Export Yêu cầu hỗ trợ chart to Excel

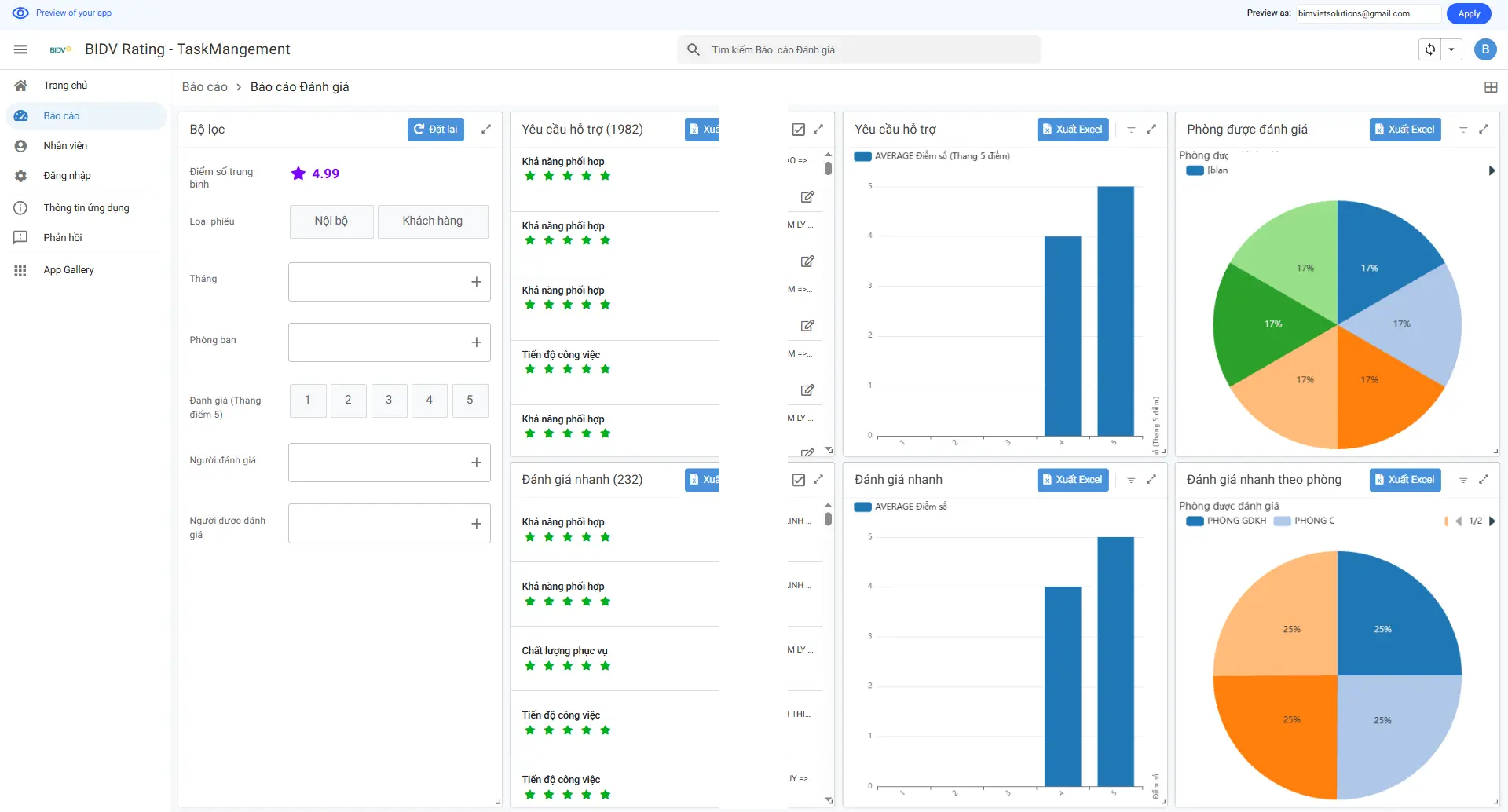pos(1073,130)
